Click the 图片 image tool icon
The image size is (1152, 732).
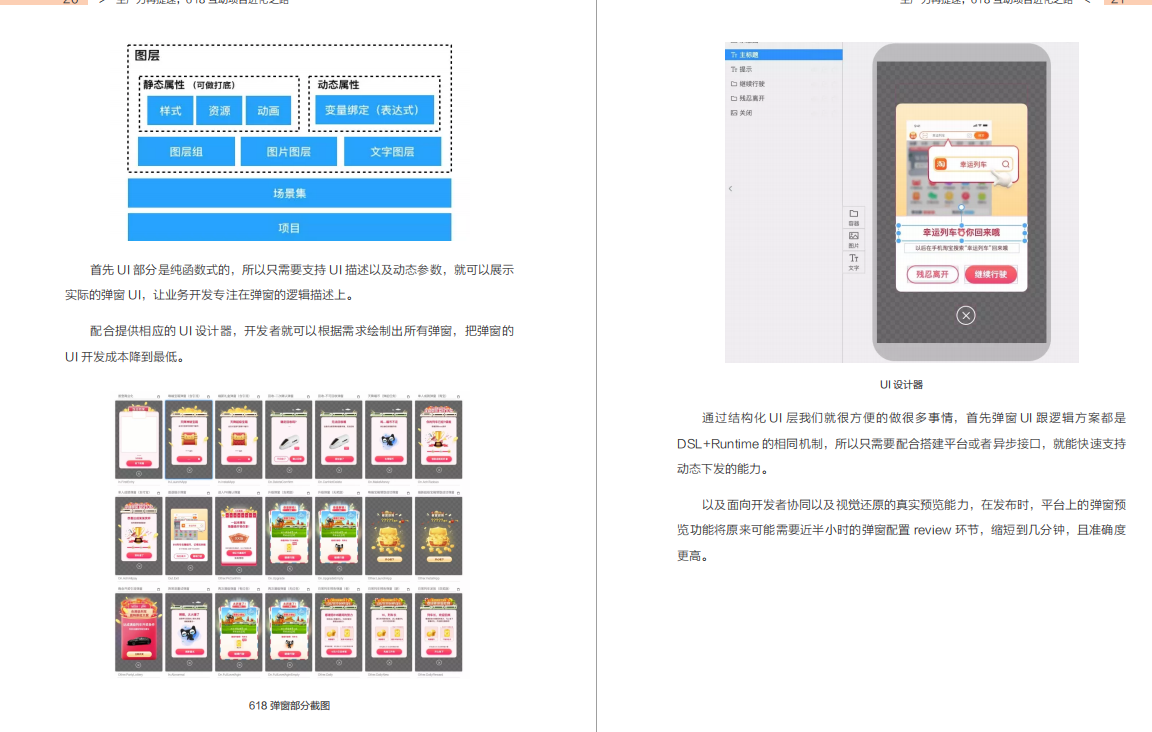[854, 240]
